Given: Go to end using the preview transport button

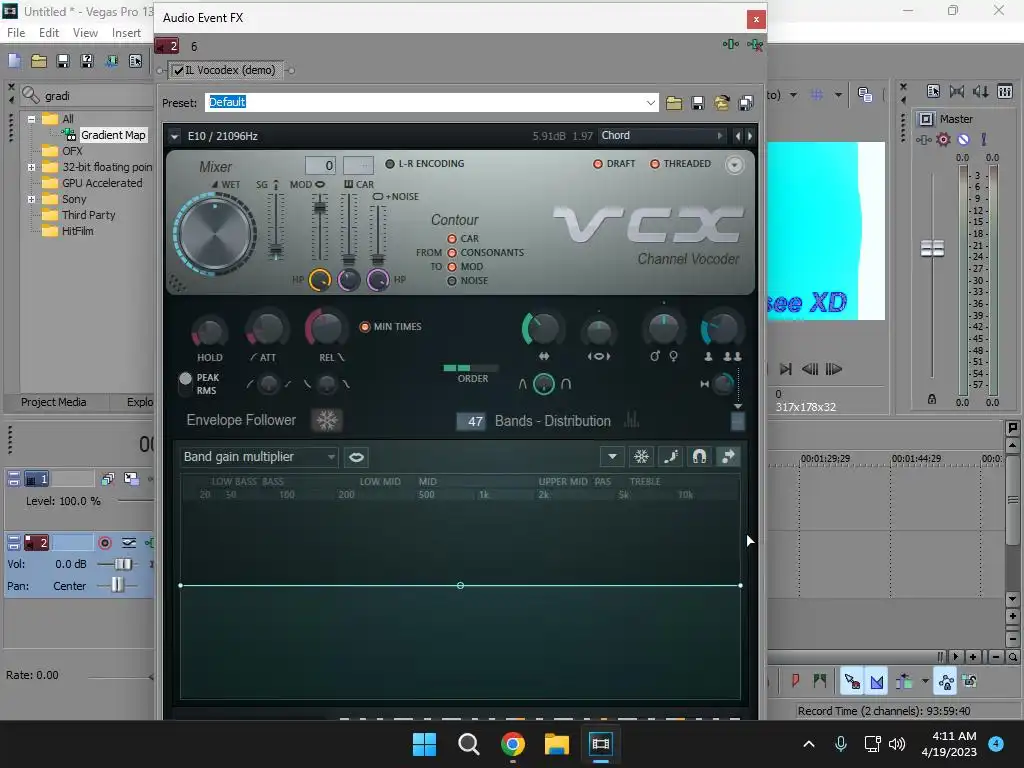Looking at the screenshot, I should click(786, 369).
